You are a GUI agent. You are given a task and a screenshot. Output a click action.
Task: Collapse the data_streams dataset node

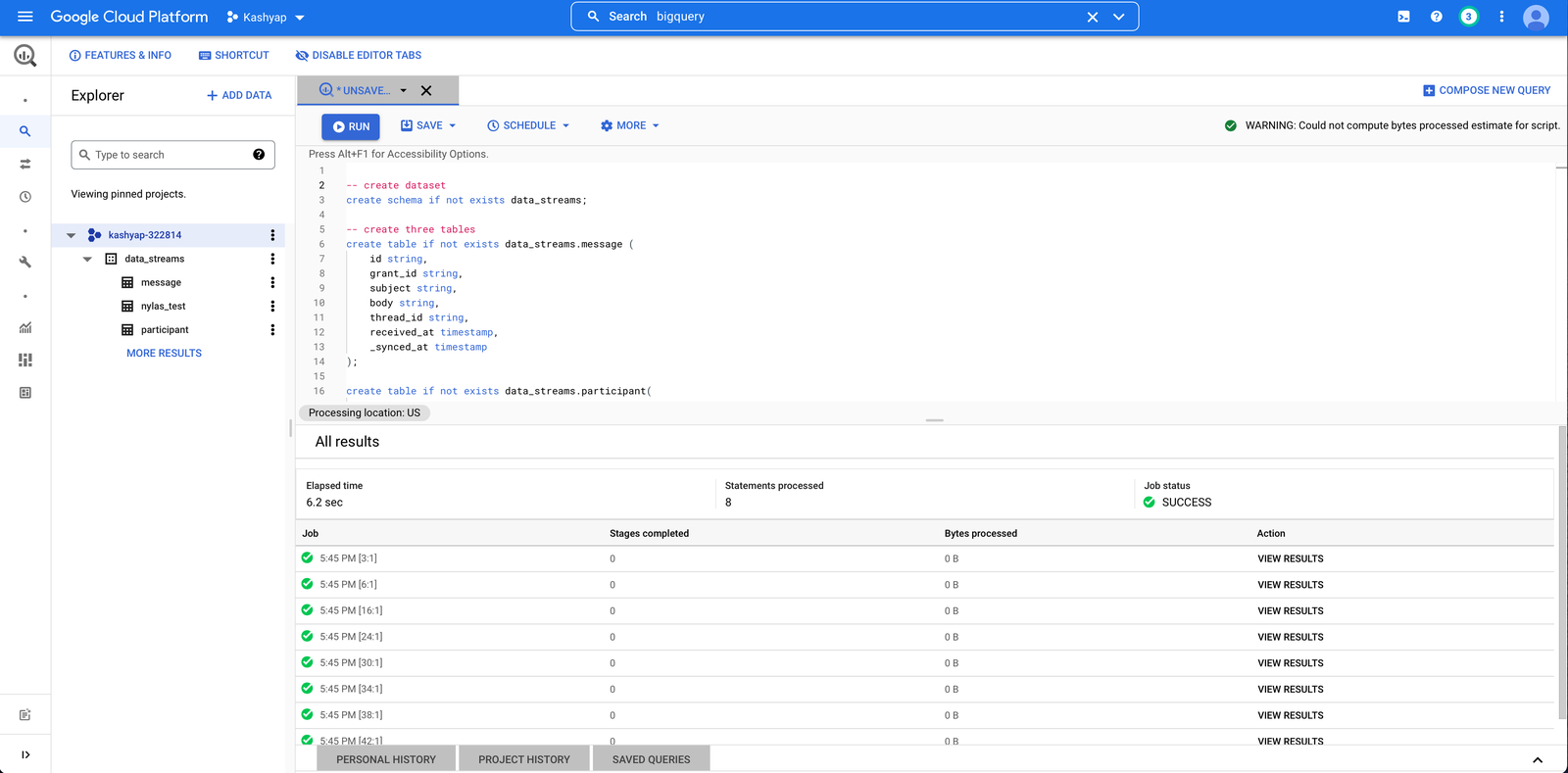pos(87,259)
